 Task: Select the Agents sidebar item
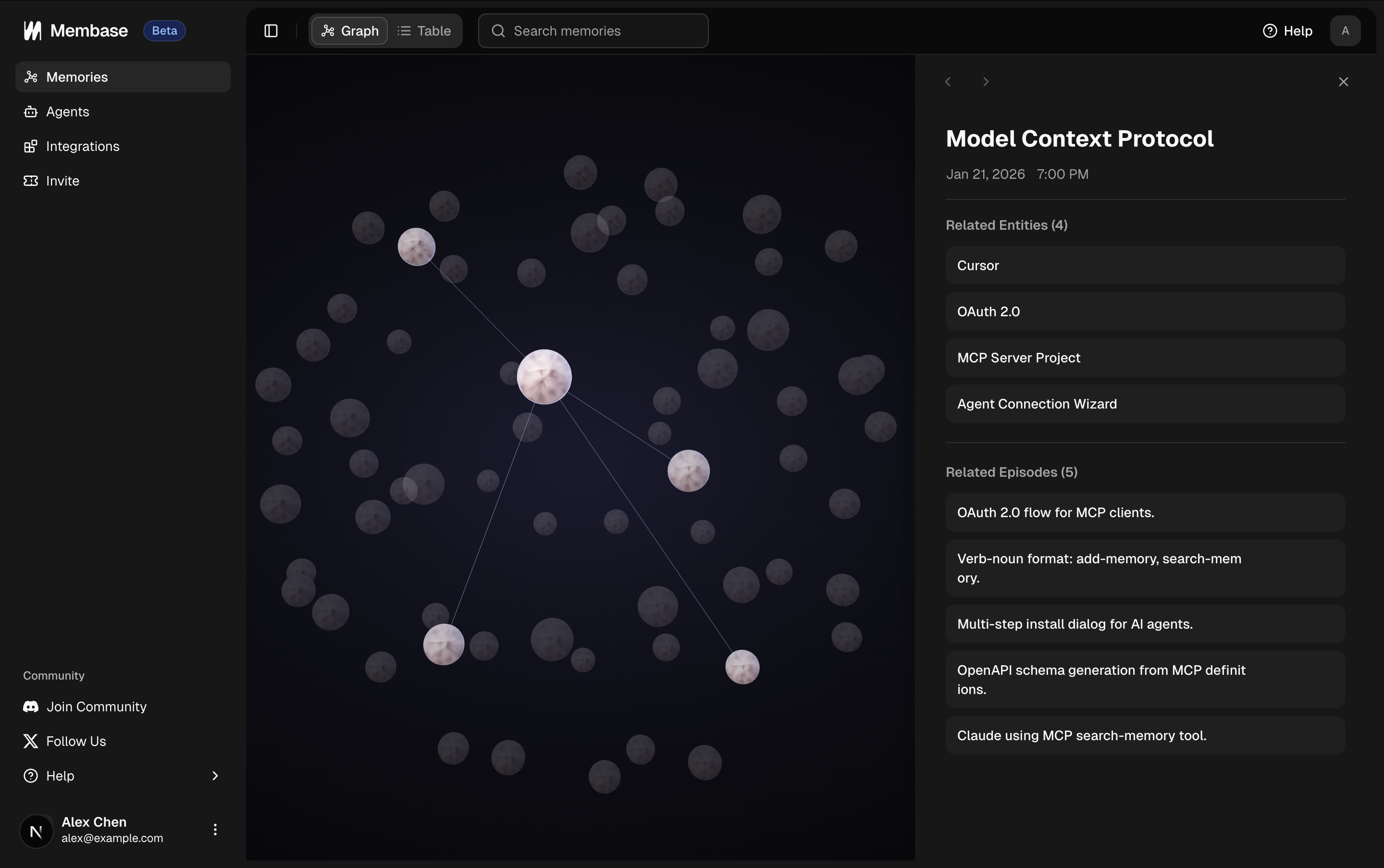point(67,112)
